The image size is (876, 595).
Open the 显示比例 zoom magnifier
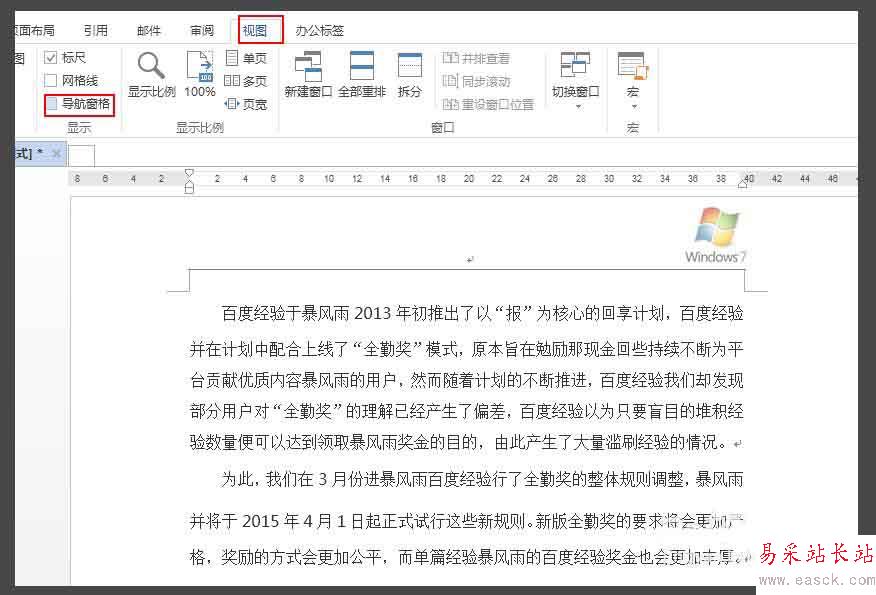tap(151, 74)
